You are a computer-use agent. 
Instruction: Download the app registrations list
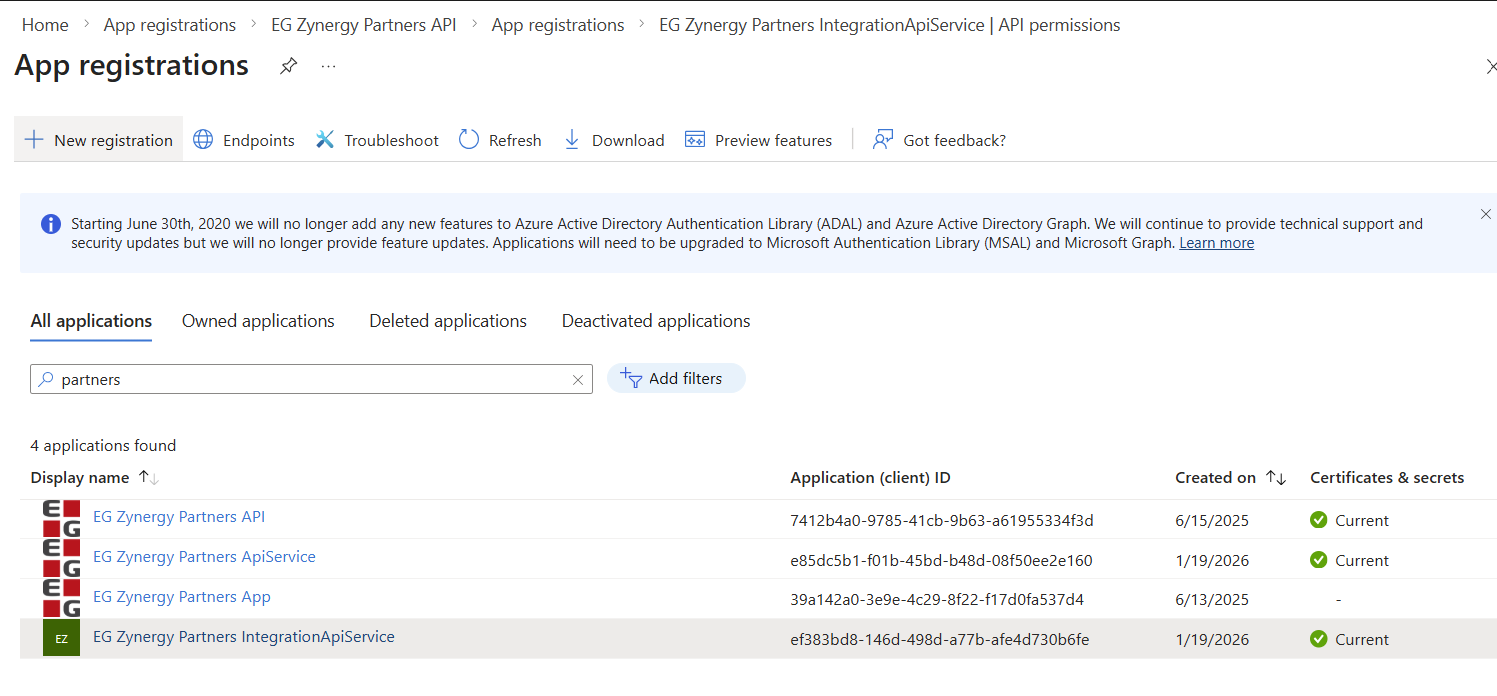coord(614,140)
